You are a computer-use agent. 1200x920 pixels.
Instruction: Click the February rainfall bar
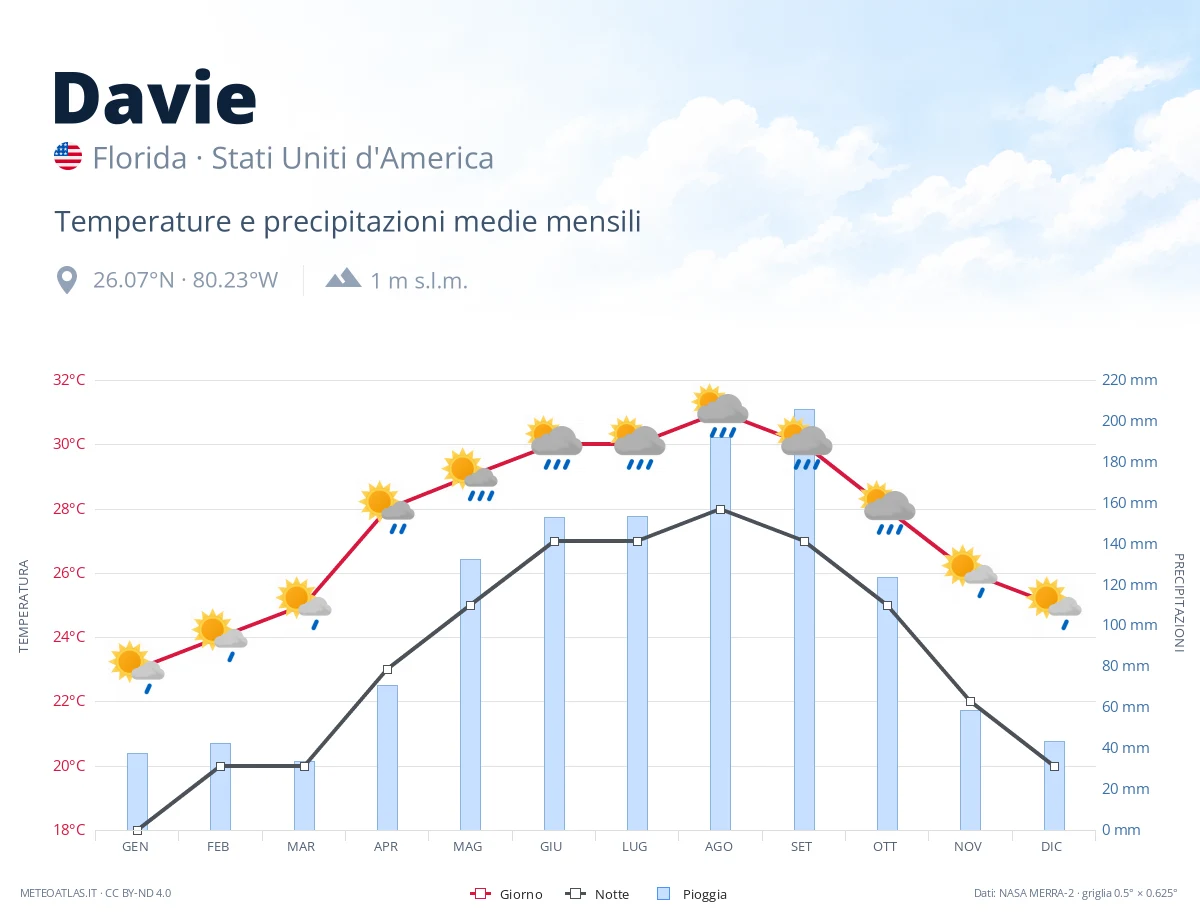[x=220, y=786]
